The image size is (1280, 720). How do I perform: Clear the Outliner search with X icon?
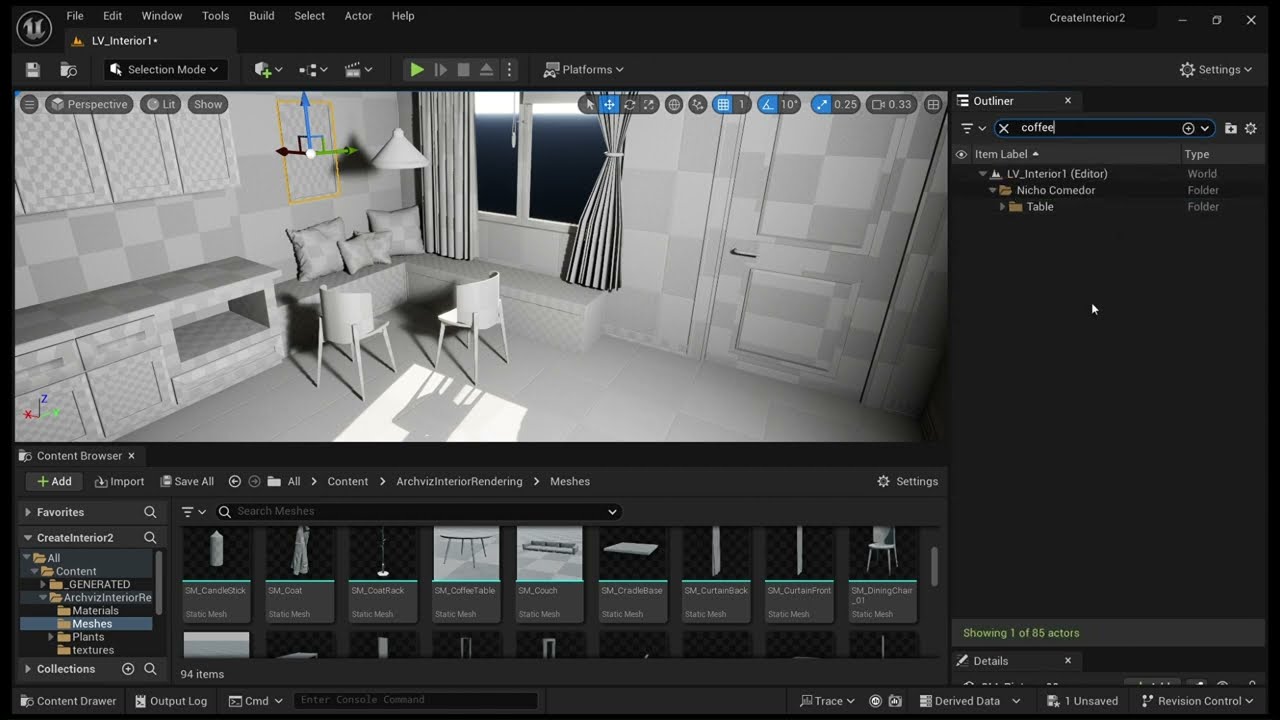tap(1004, 128)
